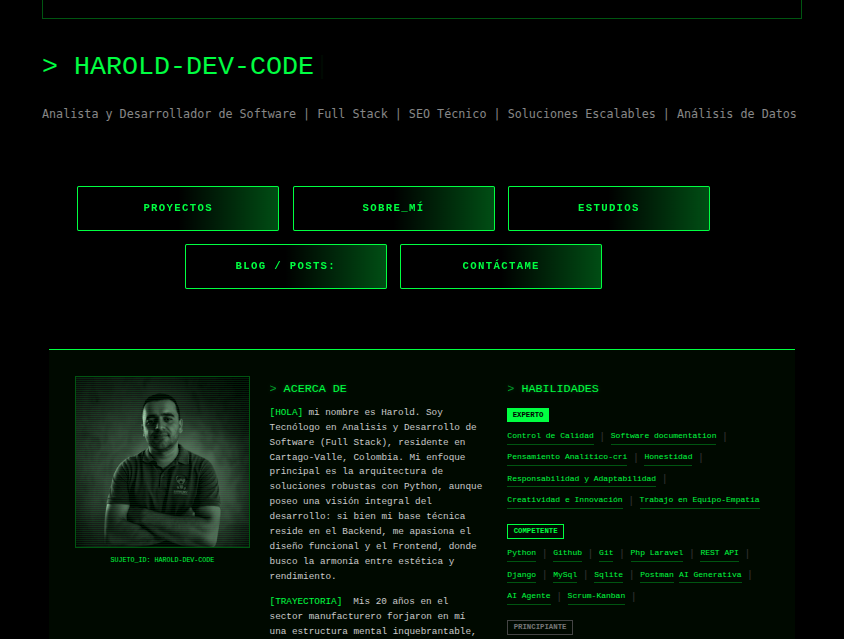Viewport: 844px width, 639px height.
Task: Click Harold's profile photo
Action: point(162,462)
